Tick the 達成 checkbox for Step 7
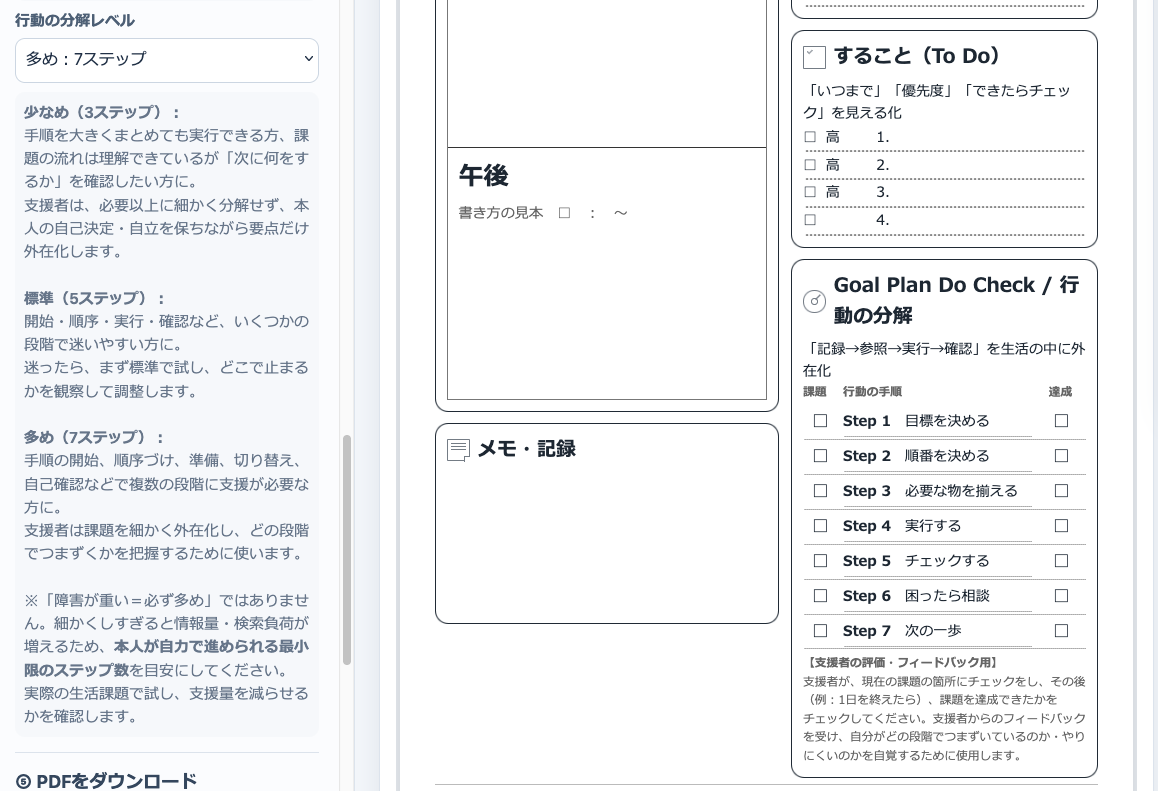This screenshot has height=791, width=1158. [x=1061, y=631]
